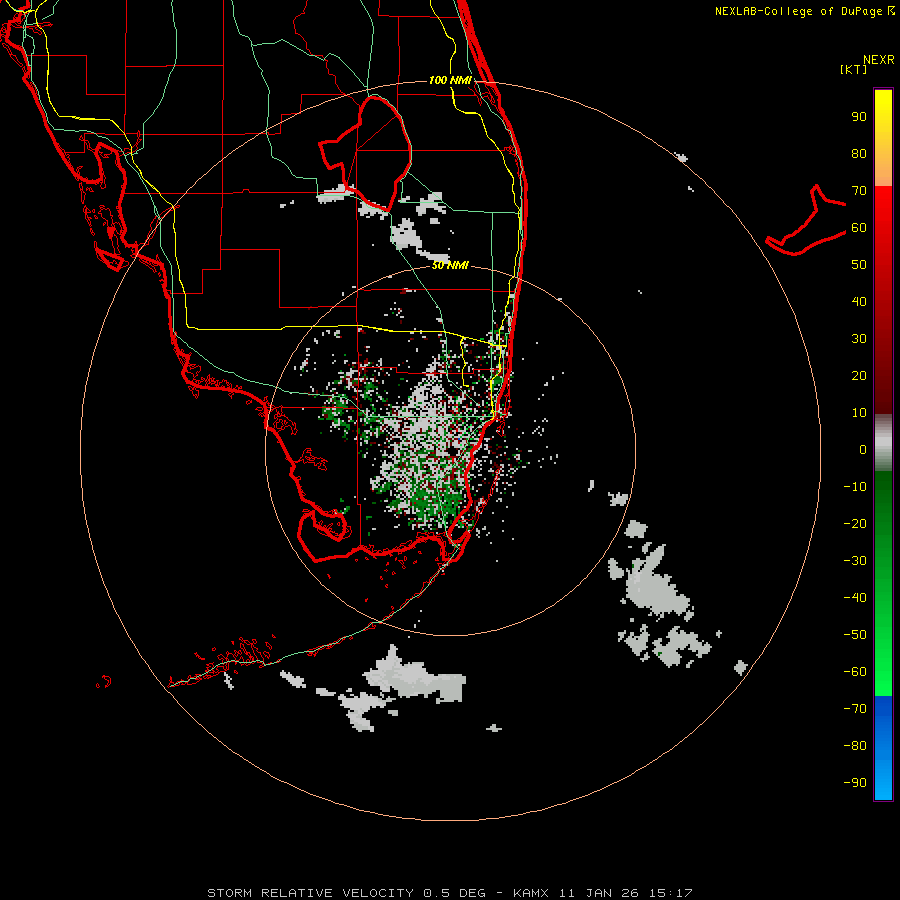
Task: Select the 30 value on velocity scale
Action: [x=859, y=339]
